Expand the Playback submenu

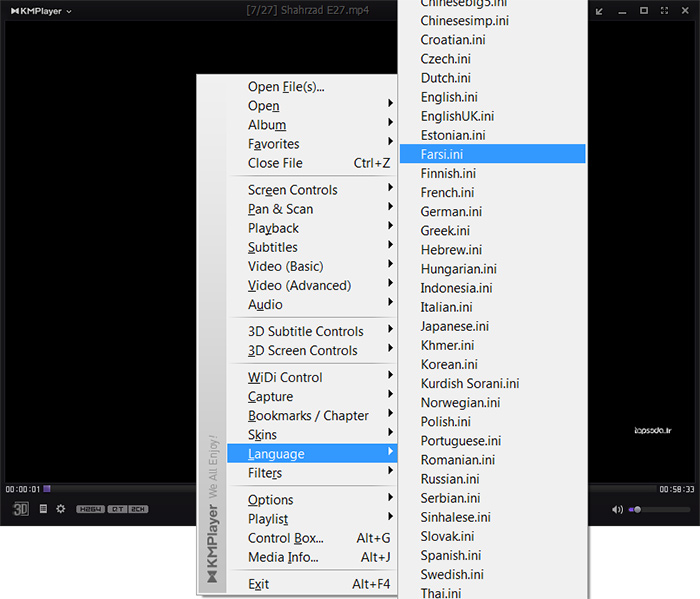click(x=312, y=228)
